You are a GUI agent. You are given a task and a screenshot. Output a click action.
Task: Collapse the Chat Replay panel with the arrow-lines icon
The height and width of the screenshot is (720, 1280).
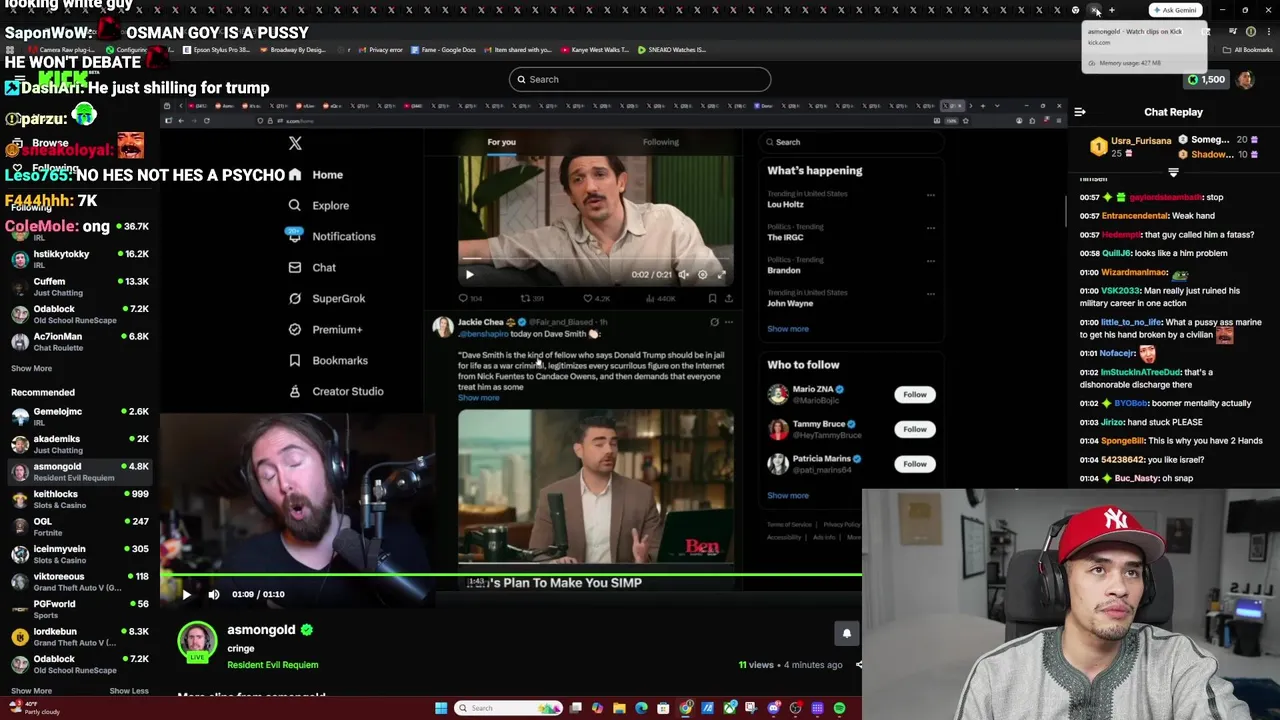pos(1080,112)
